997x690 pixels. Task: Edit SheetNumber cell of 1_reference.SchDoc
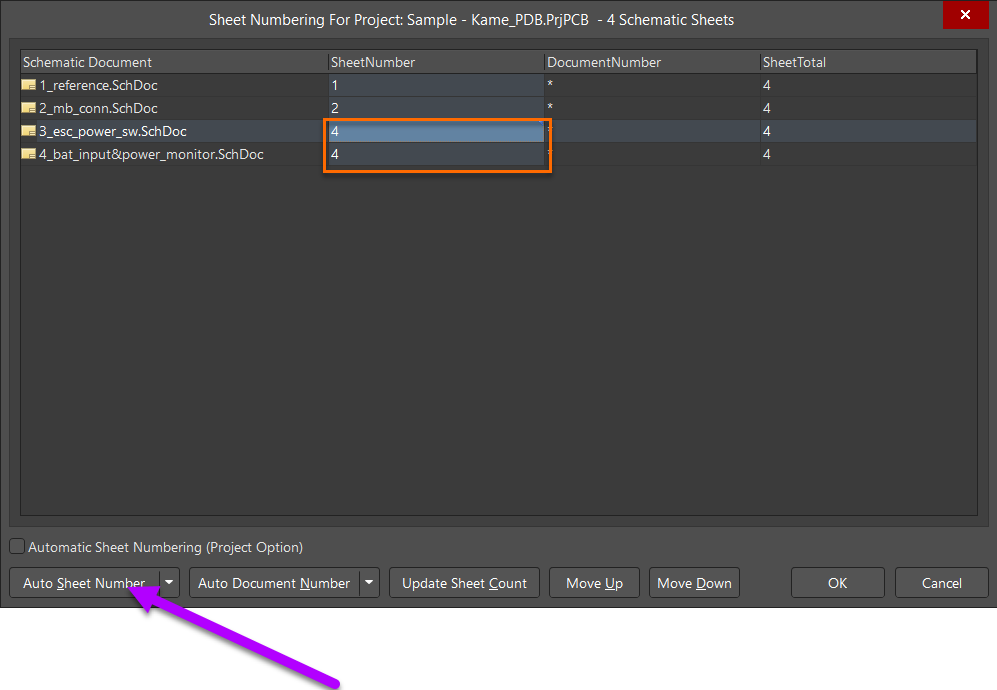[x=436, y=85]
